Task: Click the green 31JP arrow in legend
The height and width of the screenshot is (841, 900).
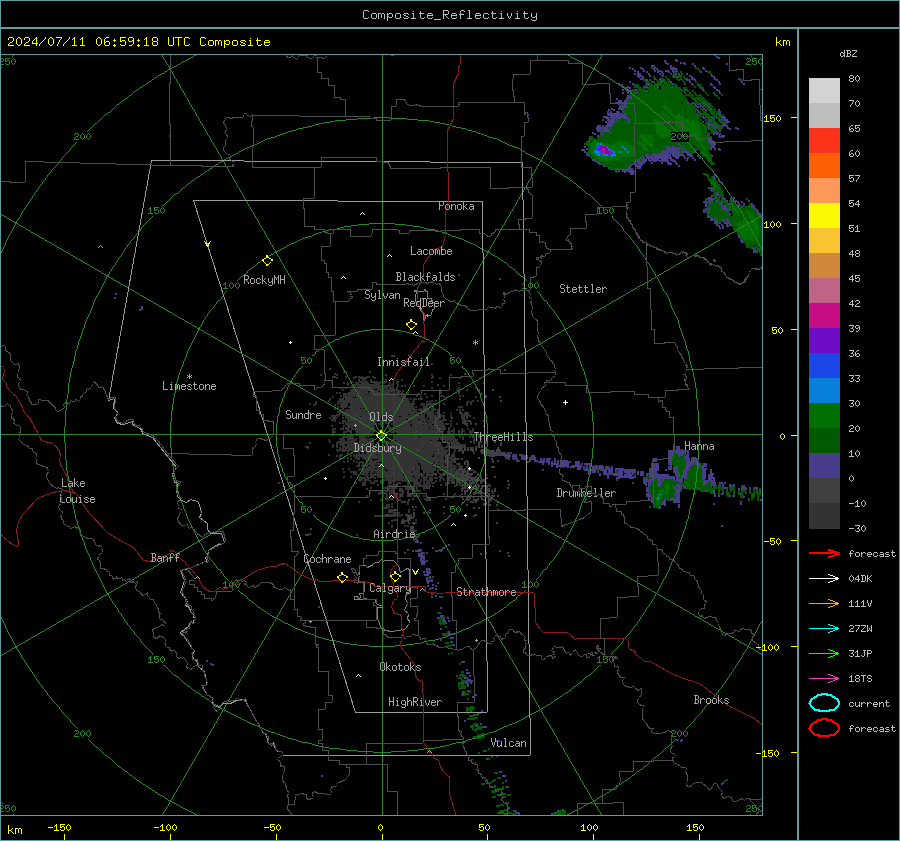Action: 824,653
